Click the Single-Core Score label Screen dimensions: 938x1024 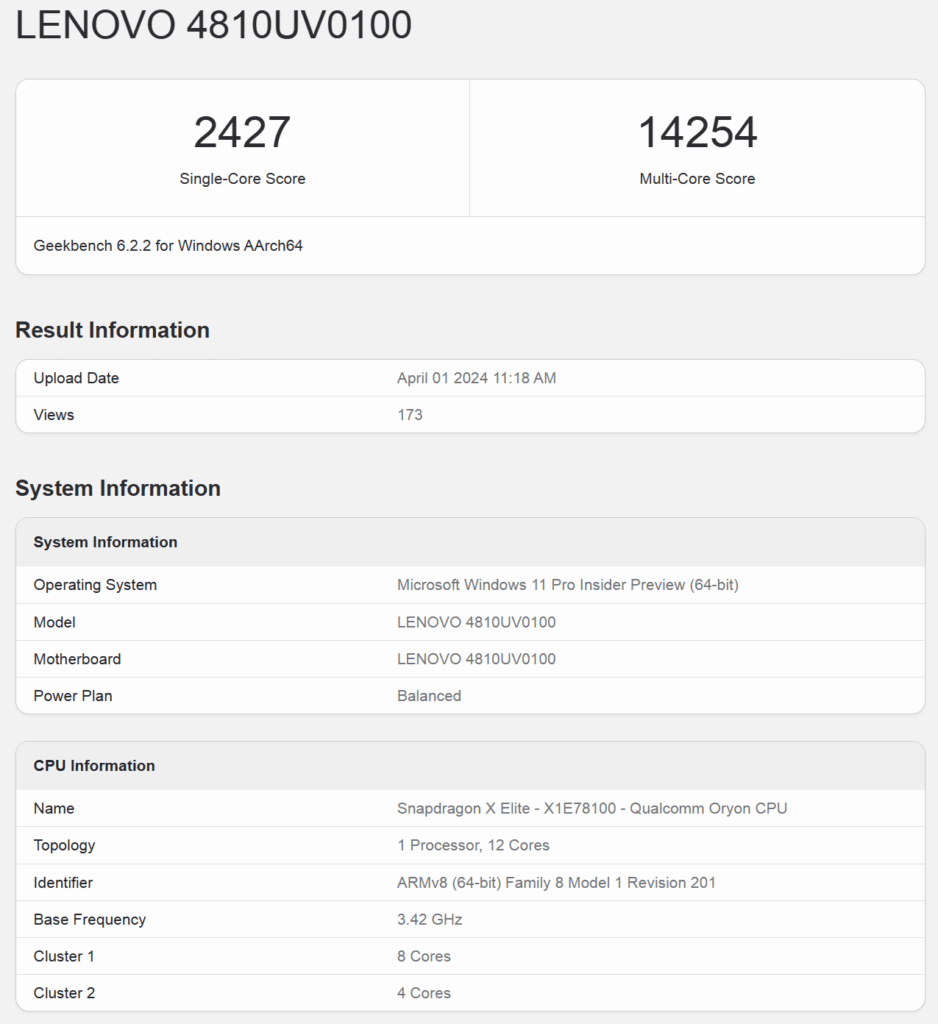point(242,179)
